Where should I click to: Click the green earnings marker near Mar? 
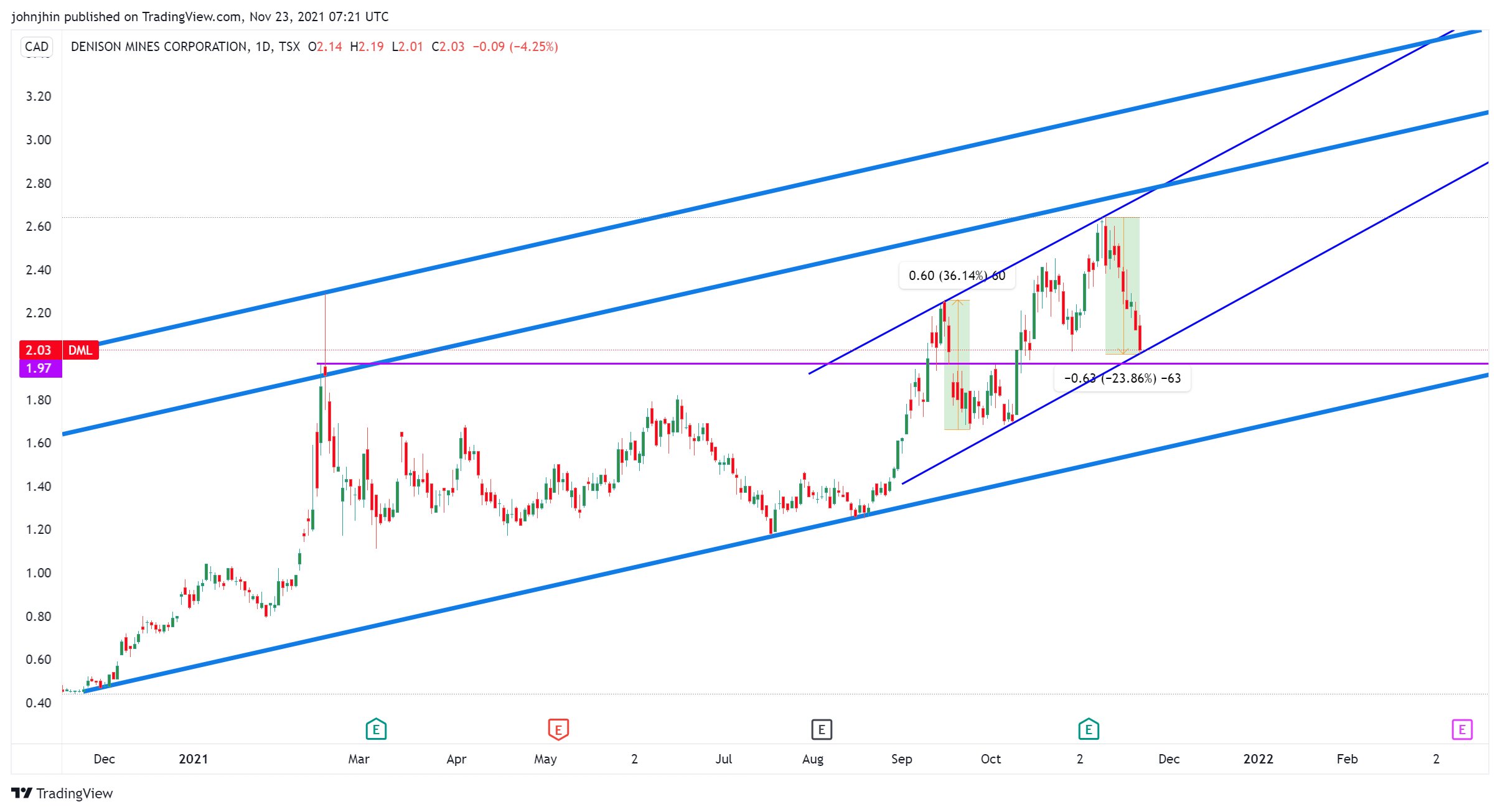pos(376,729)
